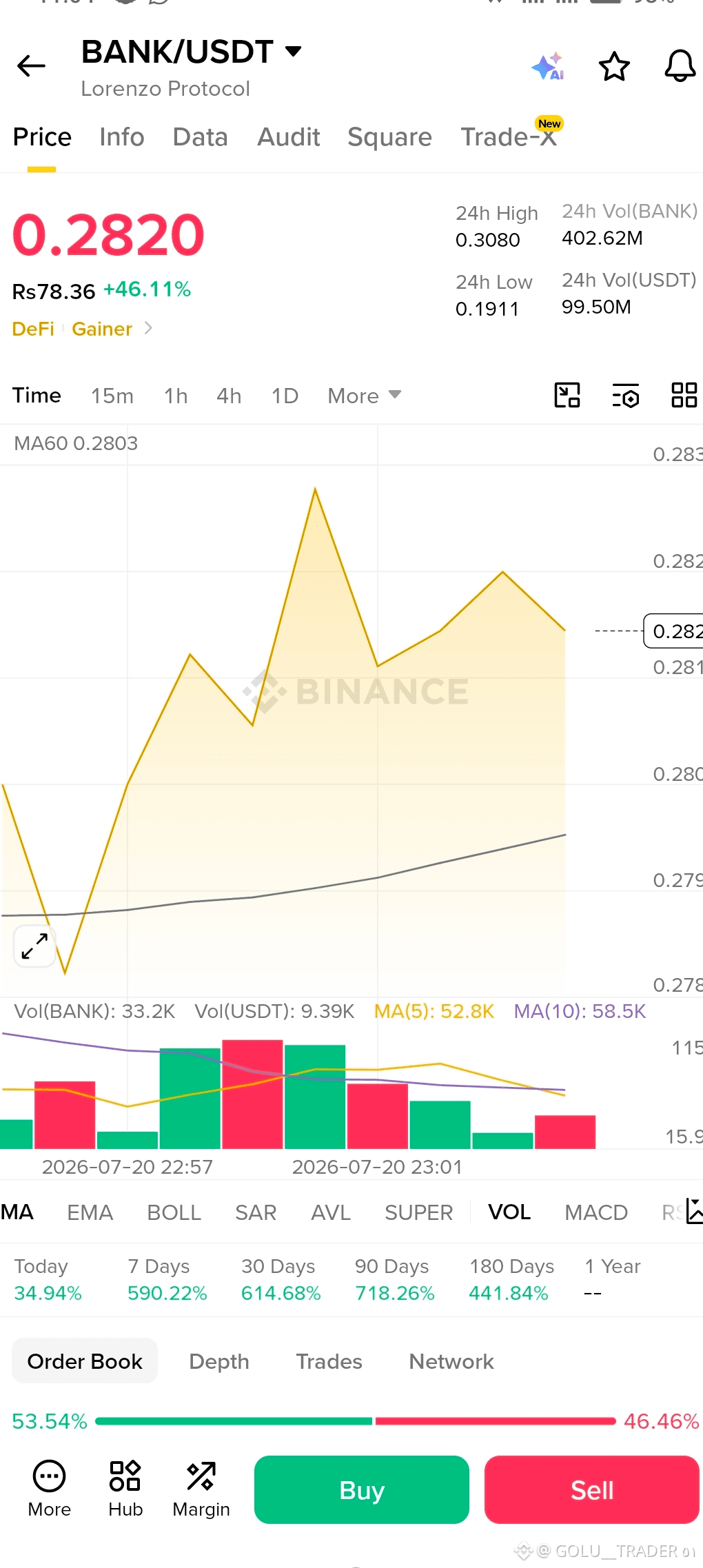Tap the green Buy button
The height and width of the screenshot is (1568, 703).
[362, 1489]
